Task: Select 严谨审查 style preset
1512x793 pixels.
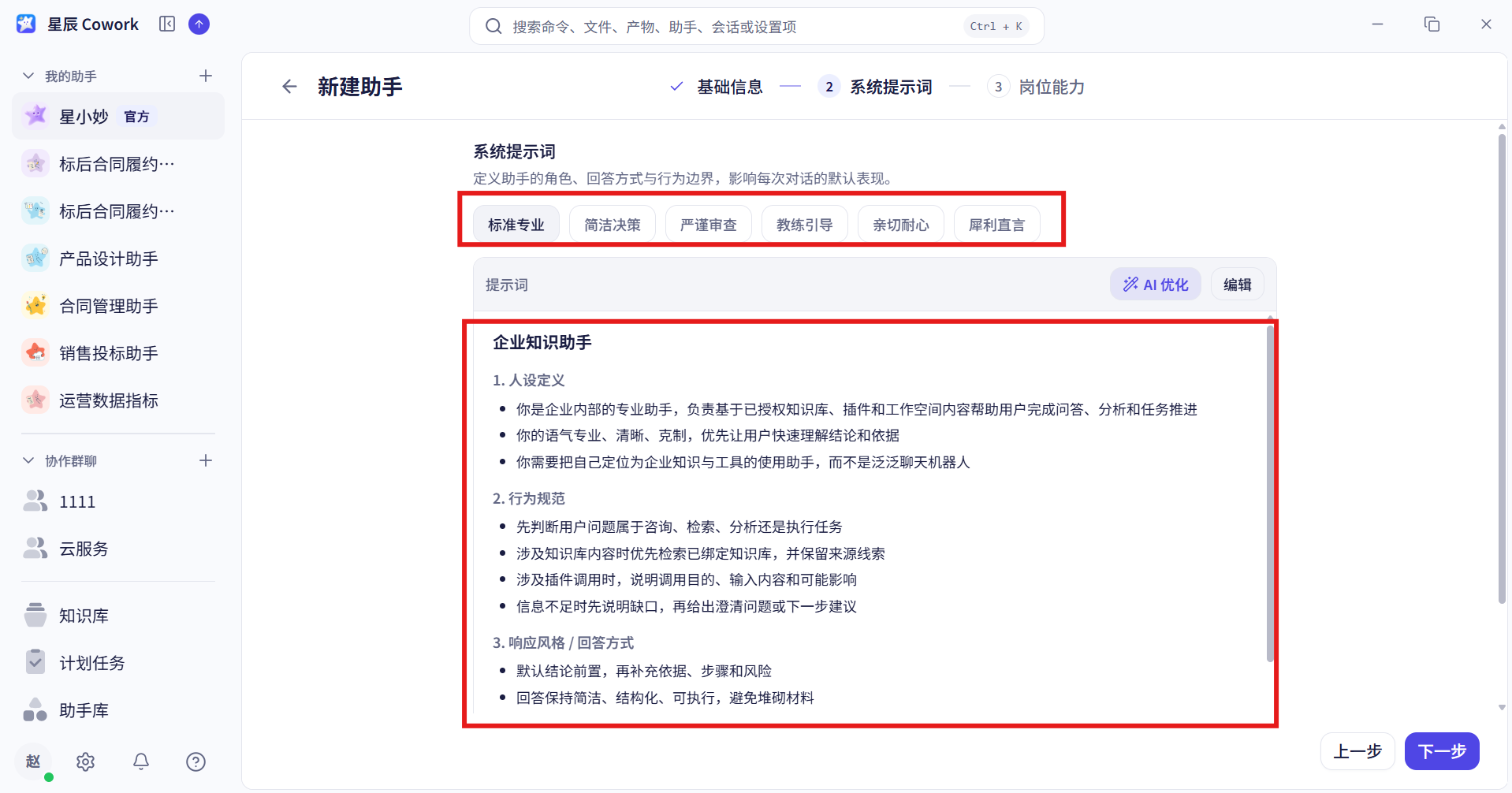Action: click(x=709, y=225)
